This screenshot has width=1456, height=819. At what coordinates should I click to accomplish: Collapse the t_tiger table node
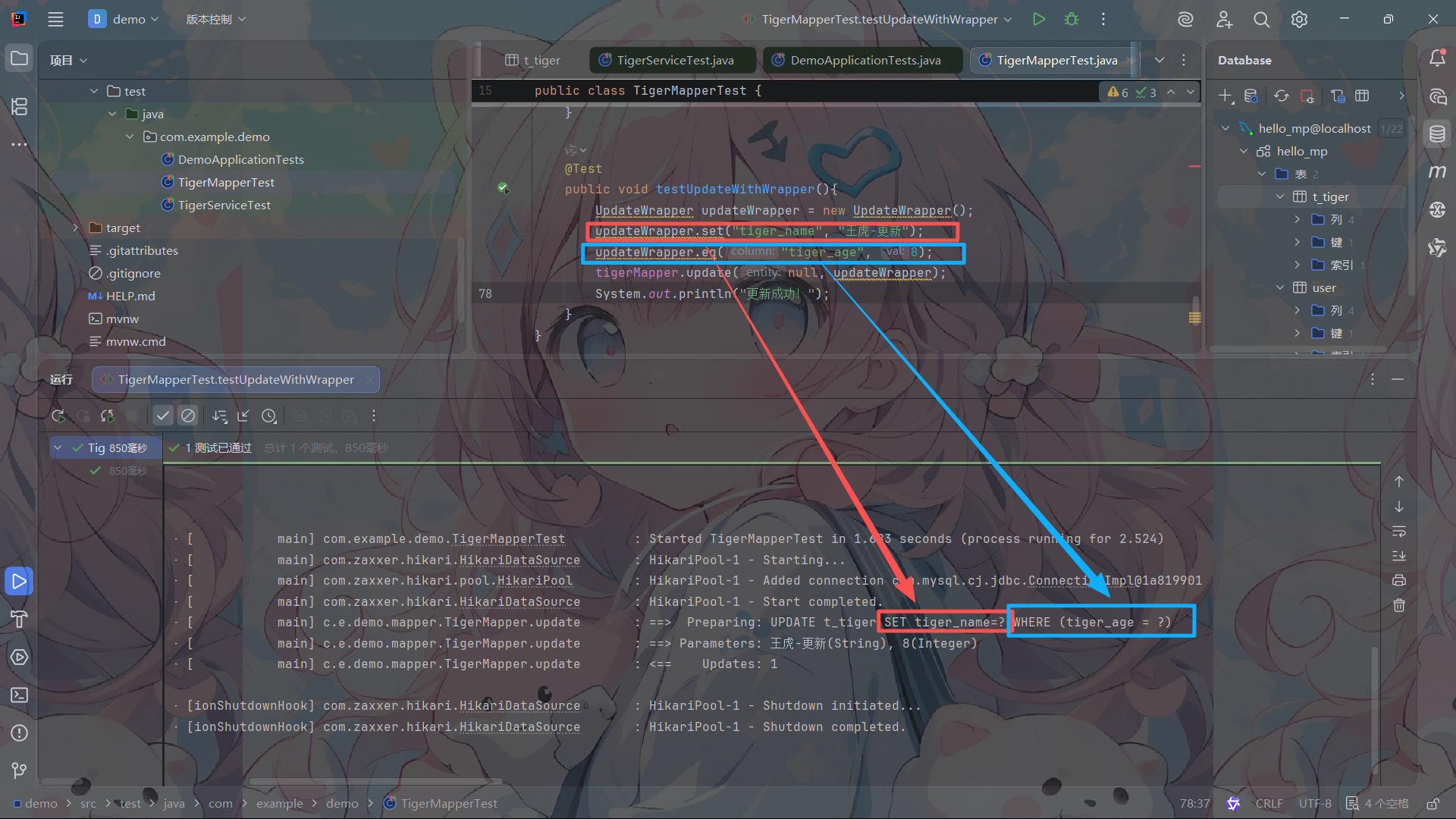click(x=1280, y=196)
